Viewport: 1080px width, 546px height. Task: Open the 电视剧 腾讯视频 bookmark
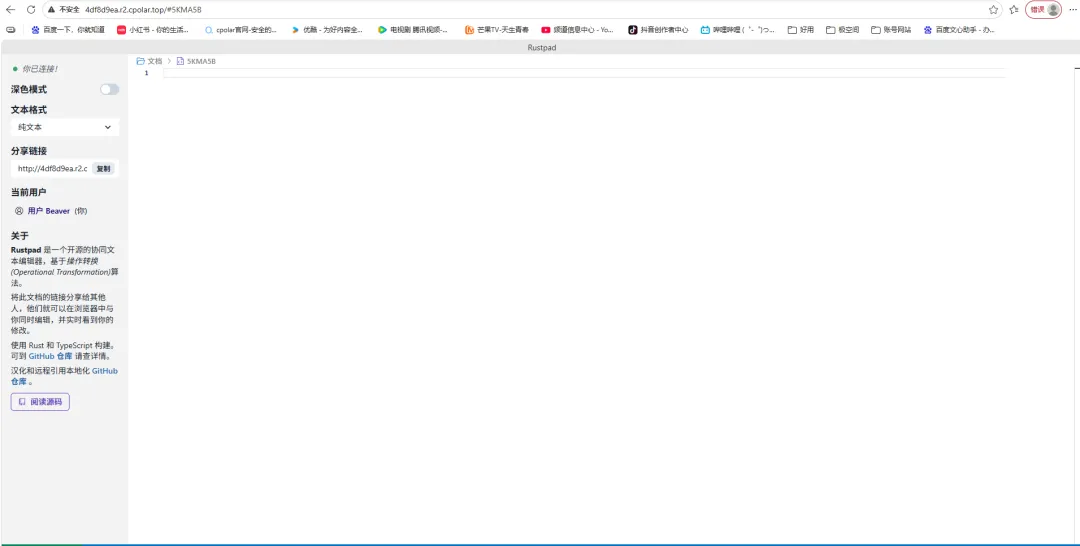coord(413,30)
